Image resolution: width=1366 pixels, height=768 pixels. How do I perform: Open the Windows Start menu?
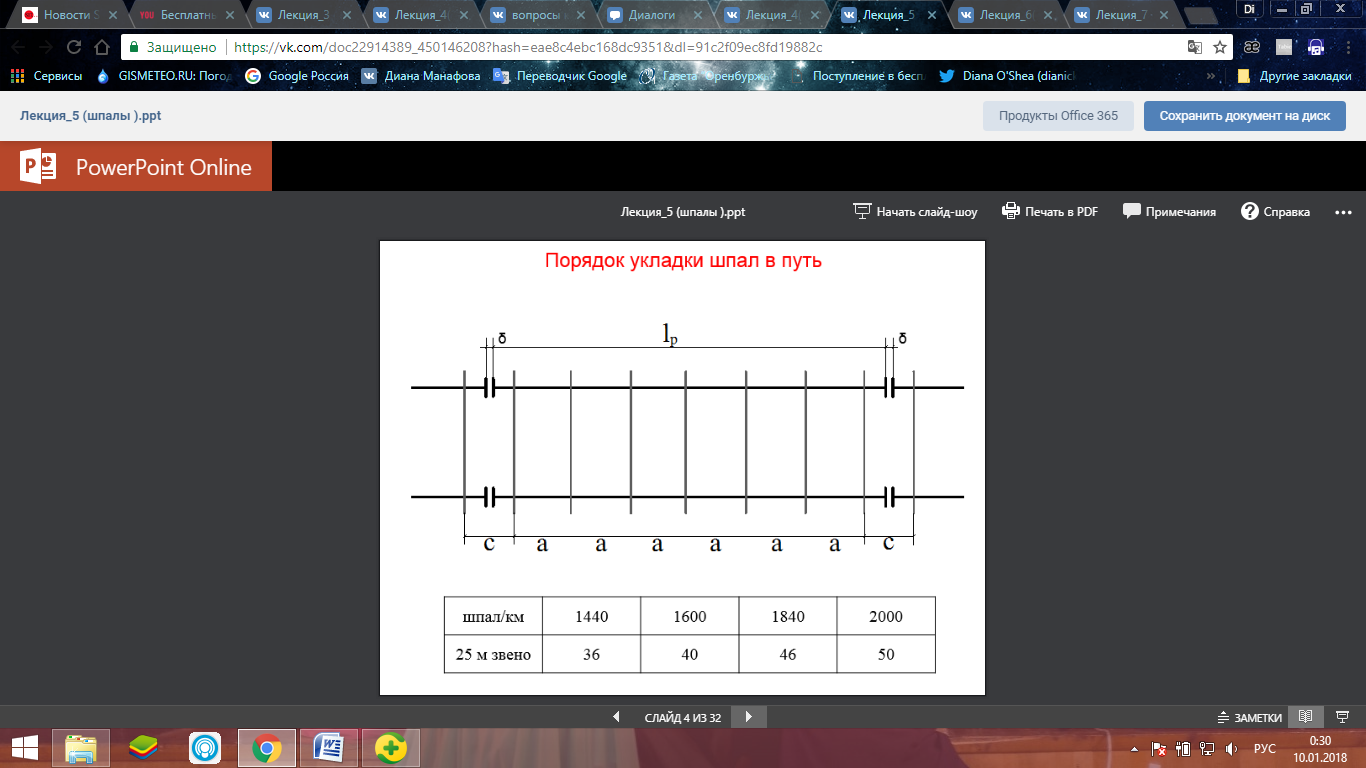(25, 748)
